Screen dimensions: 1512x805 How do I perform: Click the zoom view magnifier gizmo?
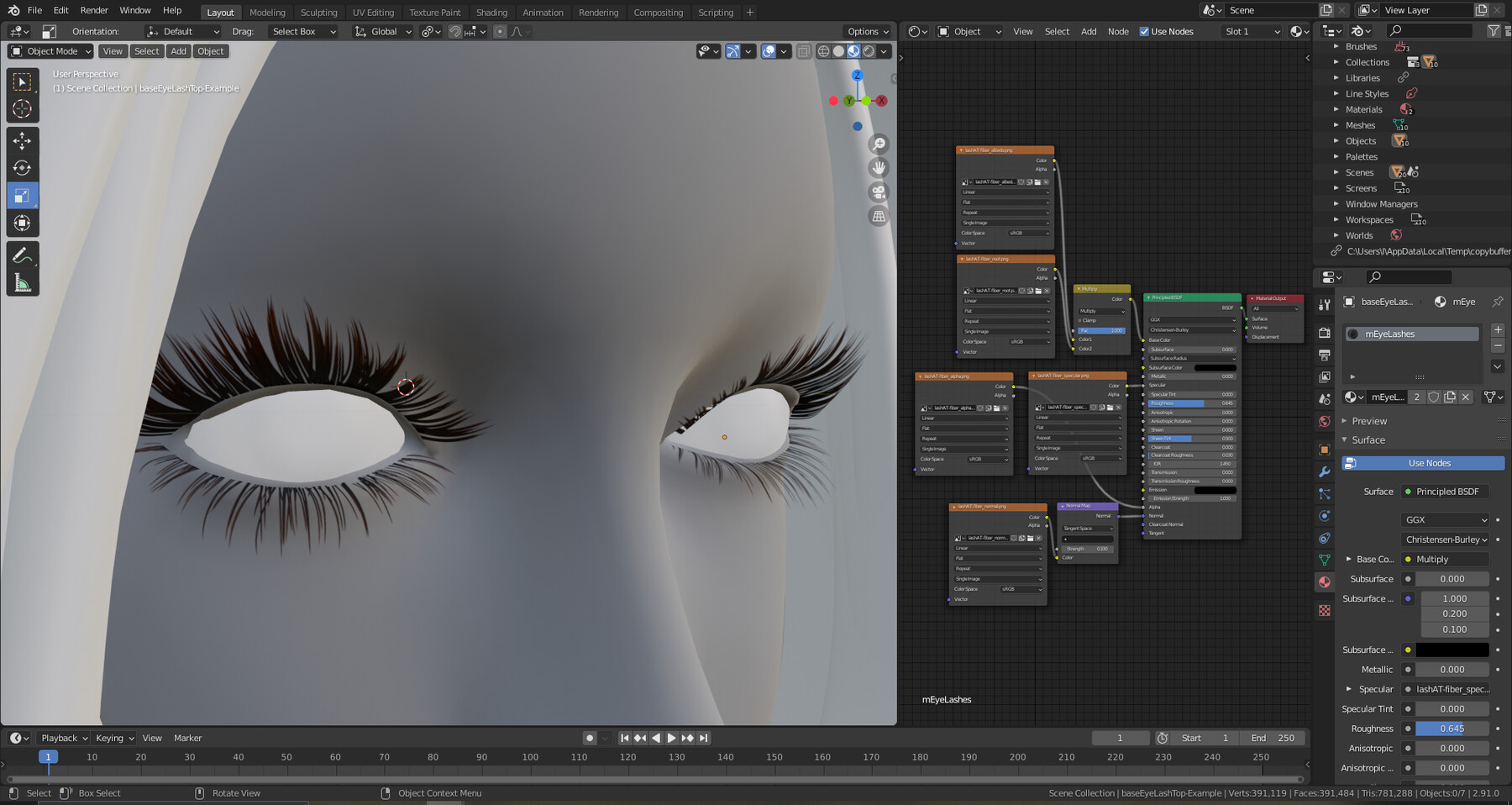[x=879, y=144]
